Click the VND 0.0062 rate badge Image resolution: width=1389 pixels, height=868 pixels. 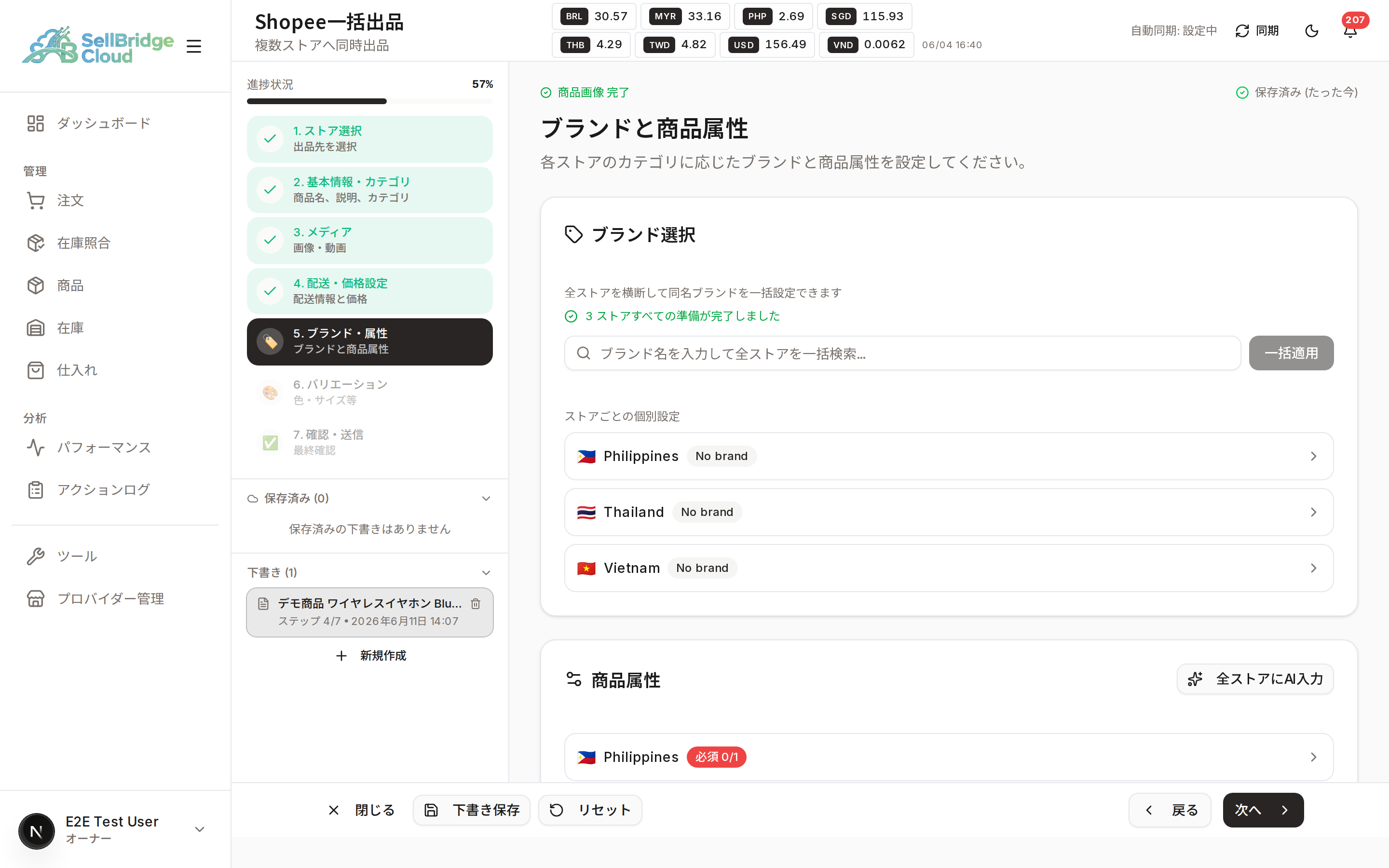tap(866, 44)
